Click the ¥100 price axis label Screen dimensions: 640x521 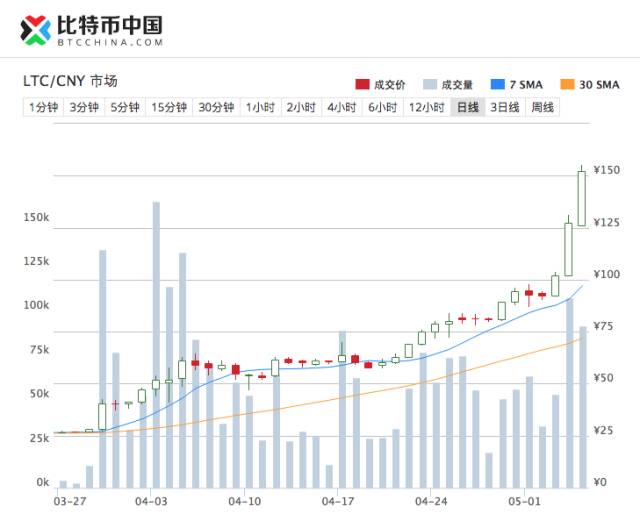click(607, 274)
